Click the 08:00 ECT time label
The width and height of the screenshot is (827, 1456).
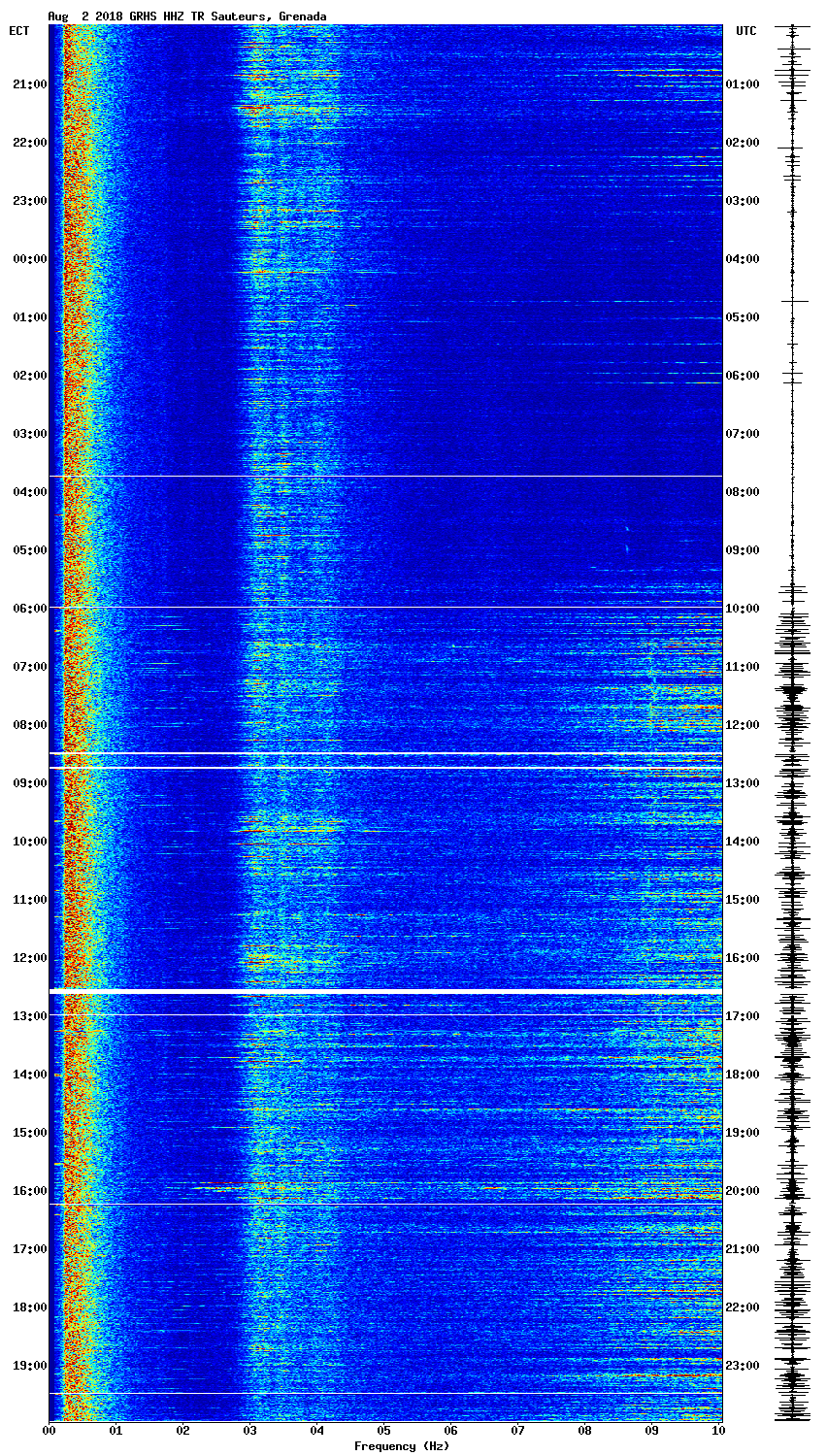coord(29,725)
